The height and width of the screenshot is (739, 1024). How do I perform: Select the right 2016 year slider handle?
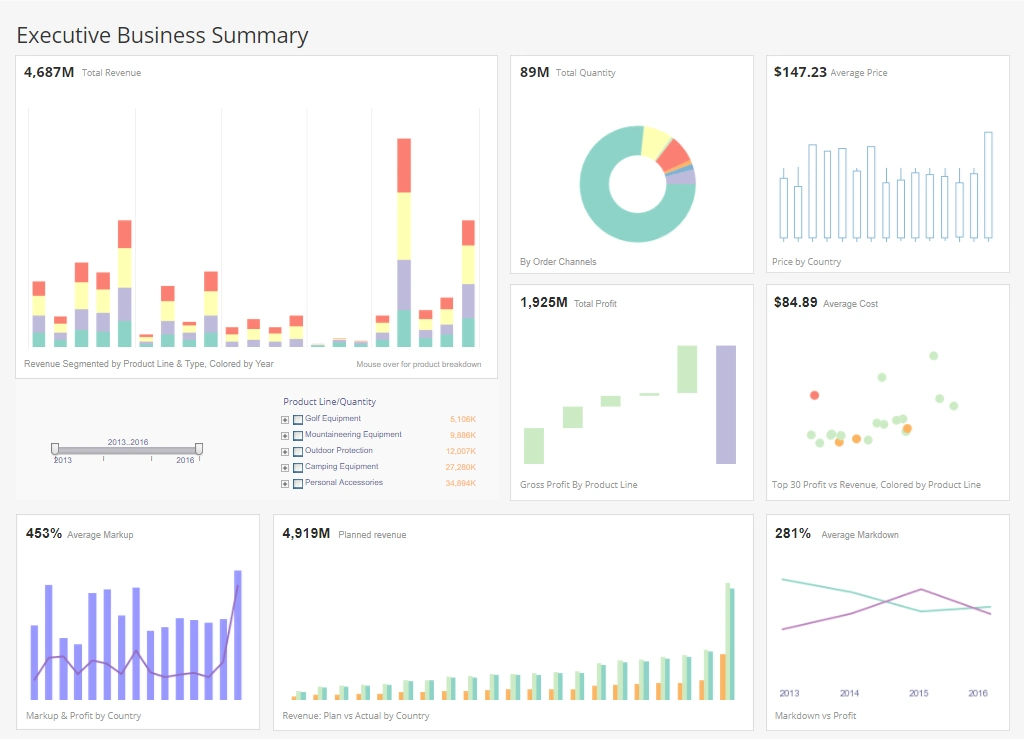pos(200,449)
